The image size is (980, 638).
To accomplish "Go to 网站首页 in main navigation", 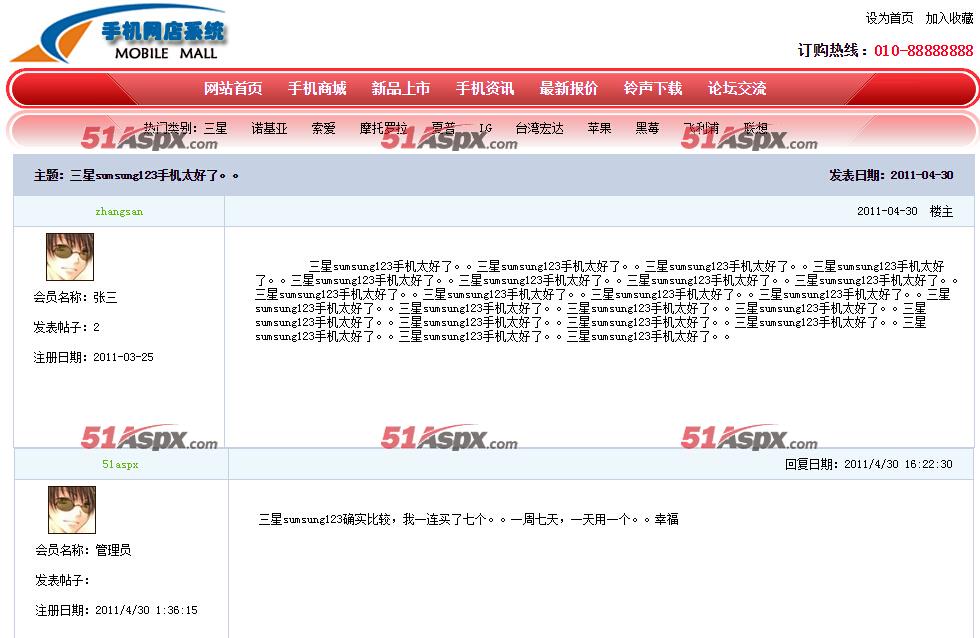I will click(232, 88).
